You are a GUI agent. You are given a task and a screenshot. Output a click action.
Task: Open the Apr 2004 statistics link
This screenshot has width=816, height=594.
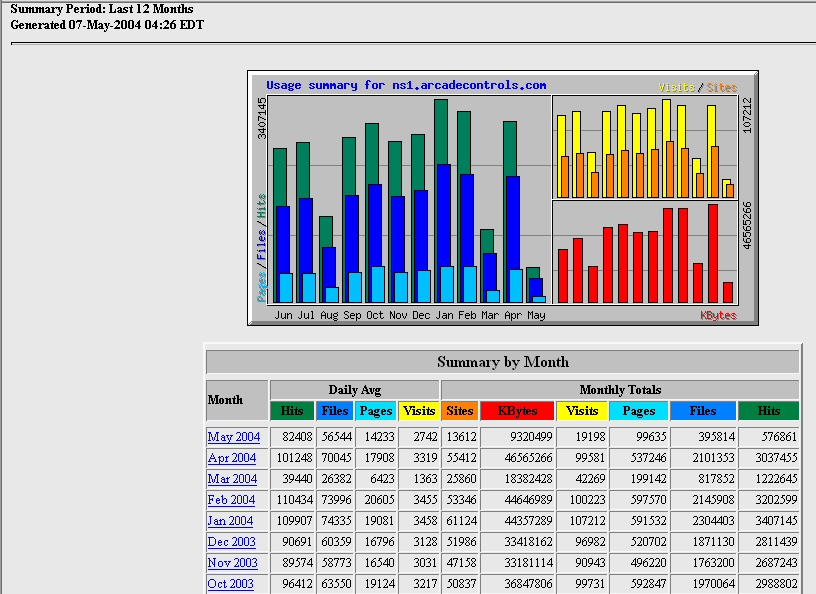[232, 458]
